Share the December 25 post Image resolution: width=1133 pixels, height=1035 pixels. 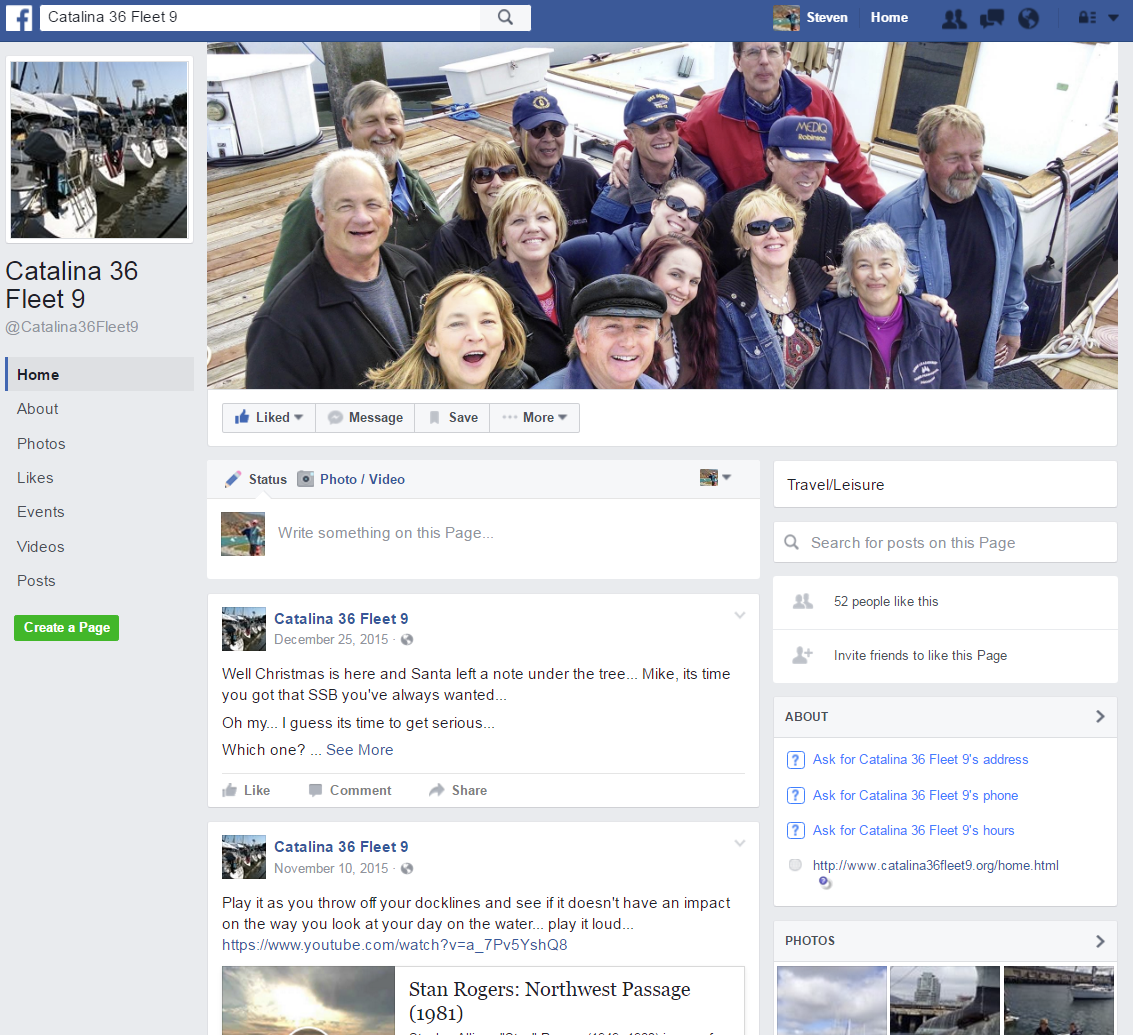458,791
